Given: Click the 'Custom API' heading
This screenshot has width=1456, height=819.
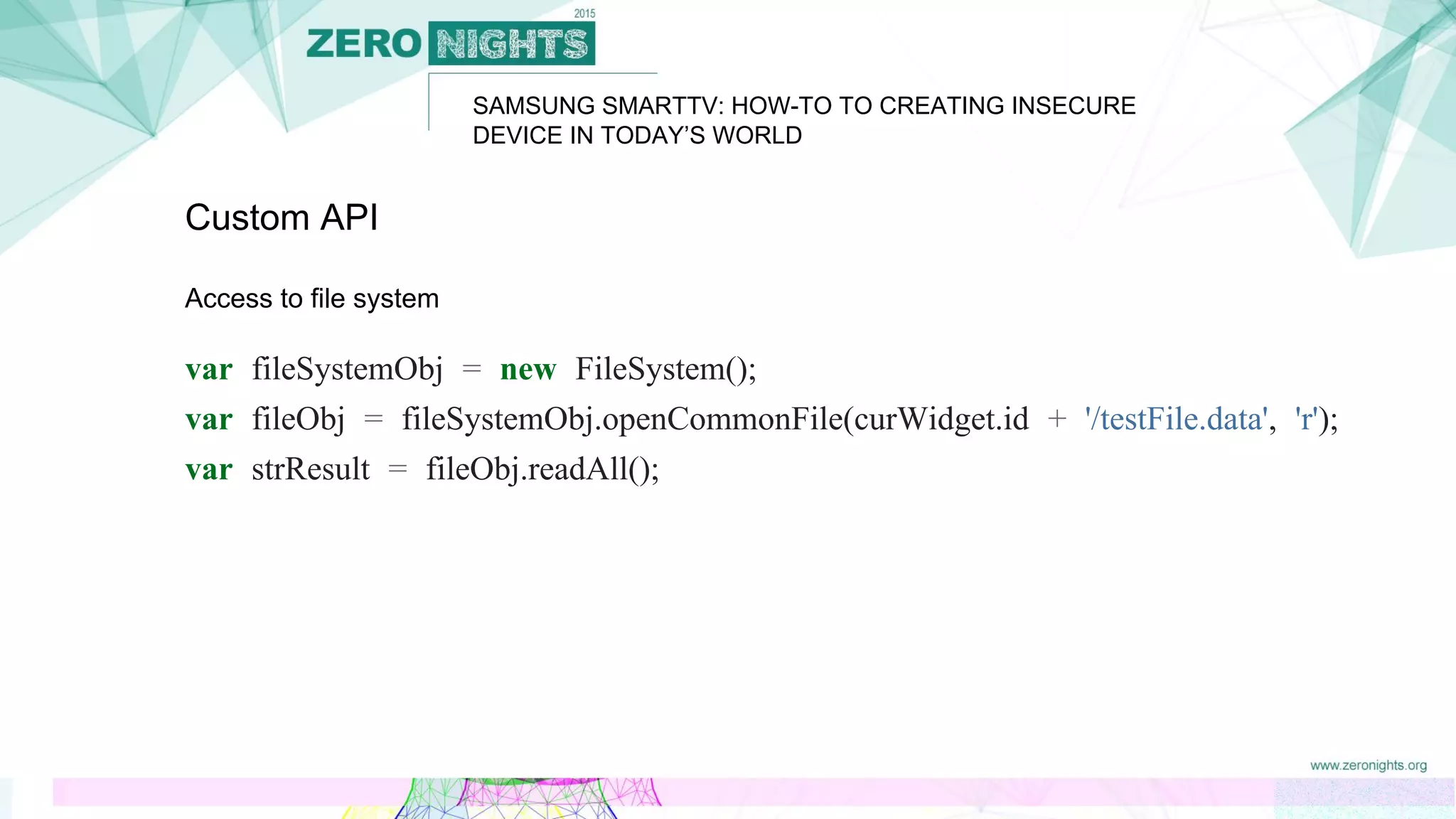Looking at the screenshot, I should 282,218.
